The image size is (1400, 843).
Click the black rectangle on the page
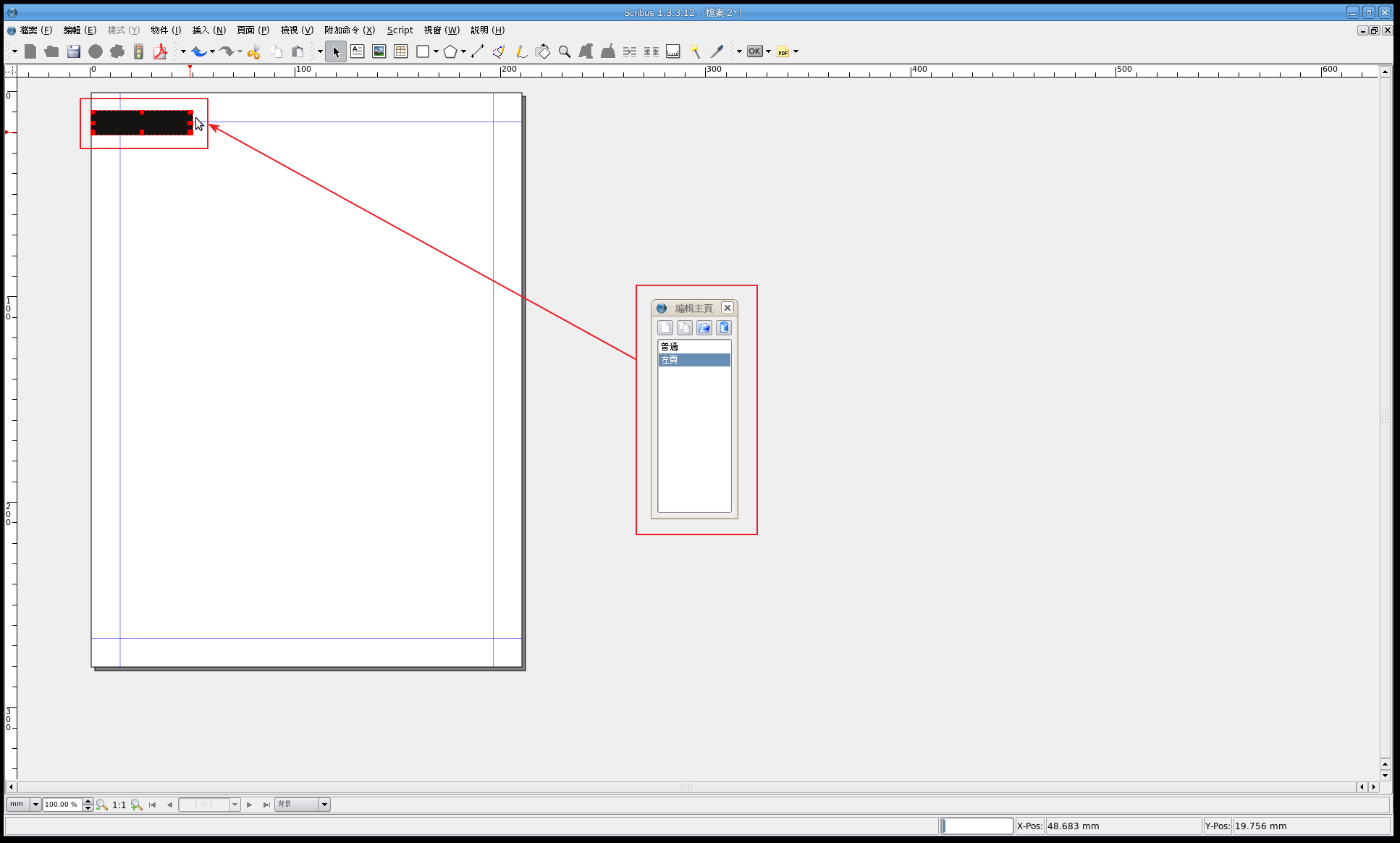point(142,123)
